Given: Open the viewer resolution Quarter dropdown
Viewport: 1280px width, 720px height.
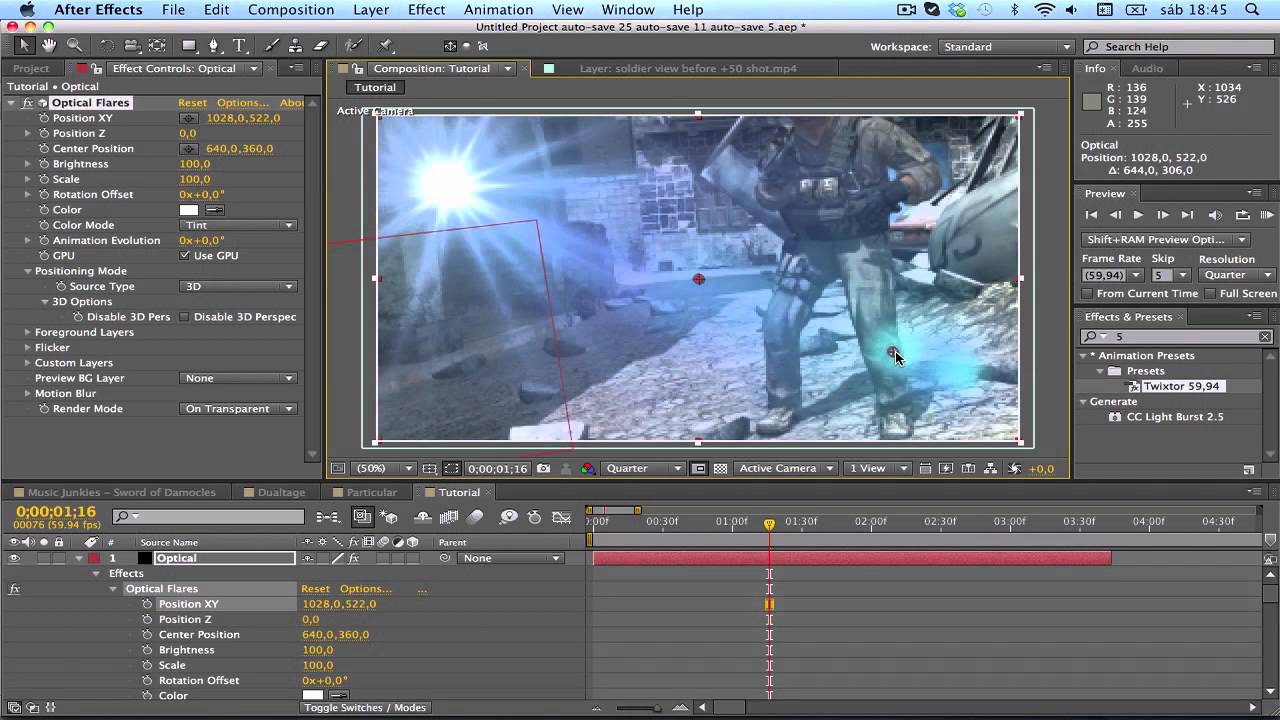Looking at the screenshot, I should (644, 468).
